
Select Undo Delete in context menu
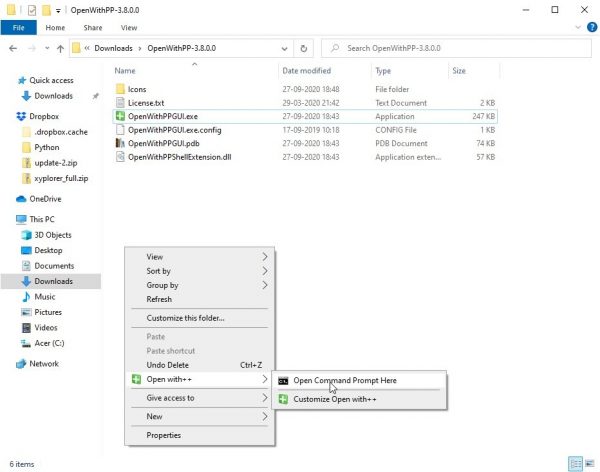(199, 365)
